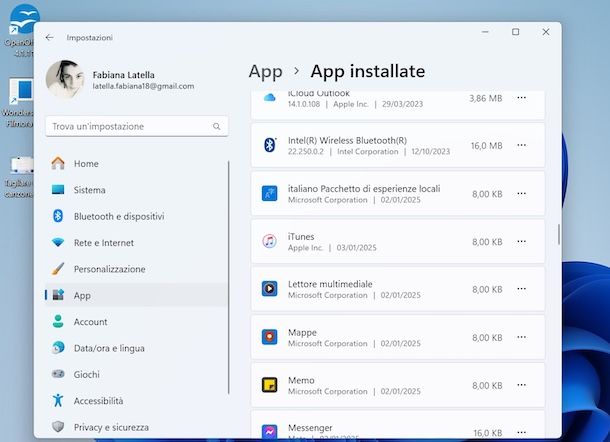Viewport: 610px width, 442px height.
Task: Click the back arrow in Impostazioni
Action: coord(49,37)
